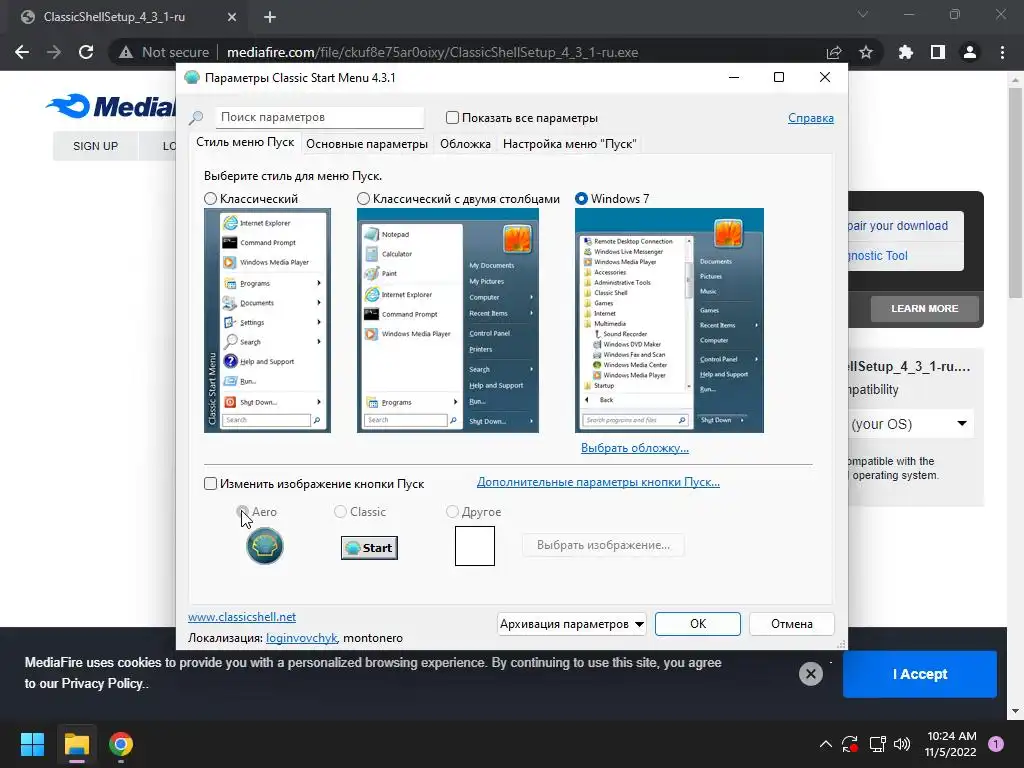
Task: Click OK in the settings dialog
Action: point(697,624)
